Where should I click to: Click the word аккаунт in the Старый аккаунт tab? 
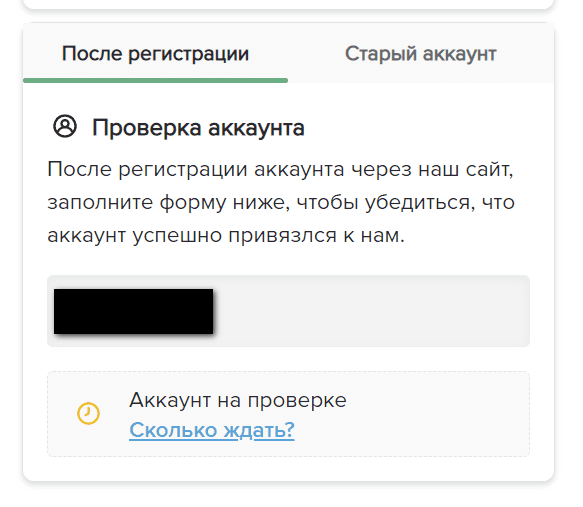point(459,54)
